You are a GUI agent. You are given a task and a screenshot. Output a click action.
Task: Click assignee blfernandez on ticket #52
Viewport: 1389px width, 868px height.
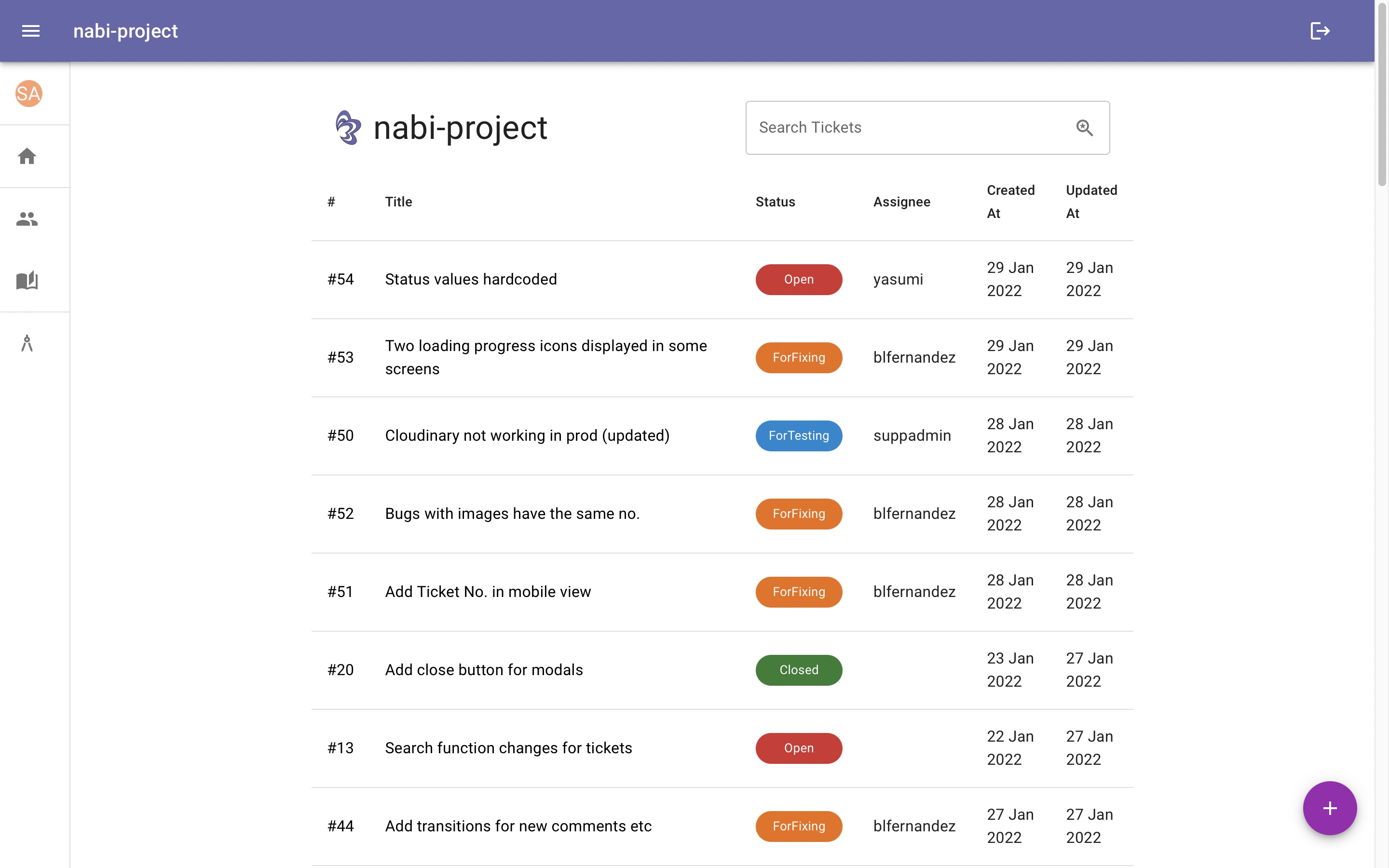pyautogui.click(x=914, y=513)
